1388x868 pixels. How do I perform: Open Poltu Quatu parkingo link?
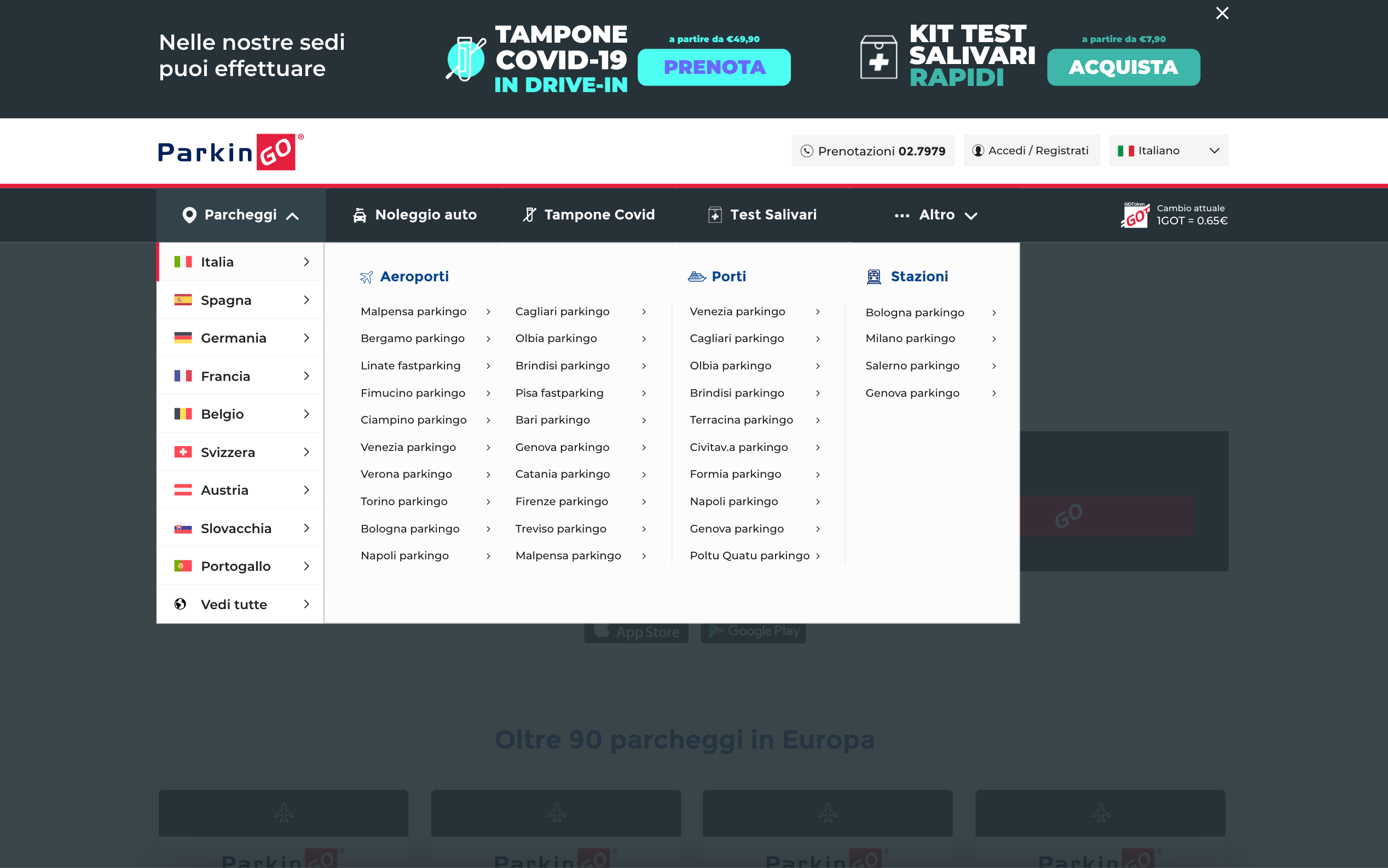[755, 555]
